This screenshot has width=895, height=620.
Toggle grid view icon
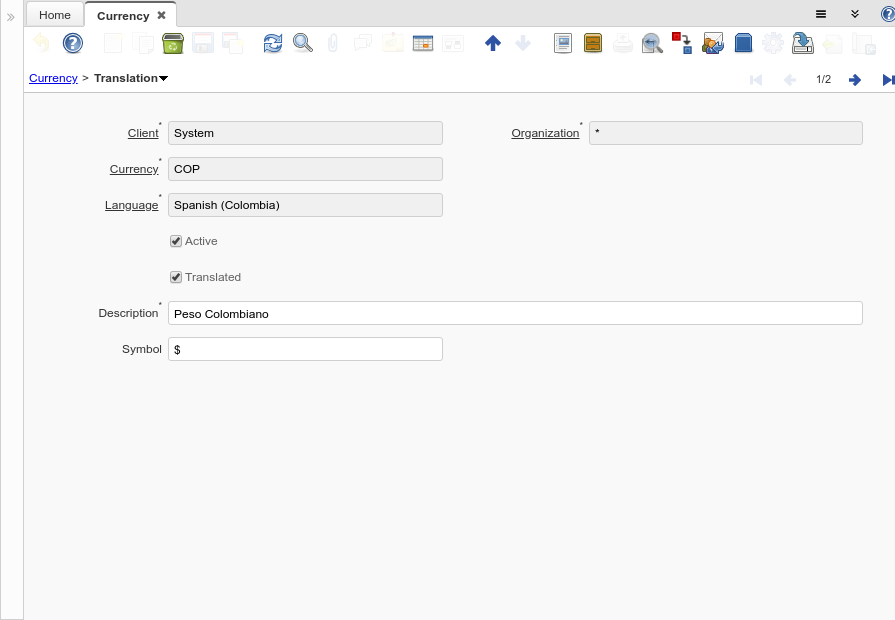coord(423,43)
